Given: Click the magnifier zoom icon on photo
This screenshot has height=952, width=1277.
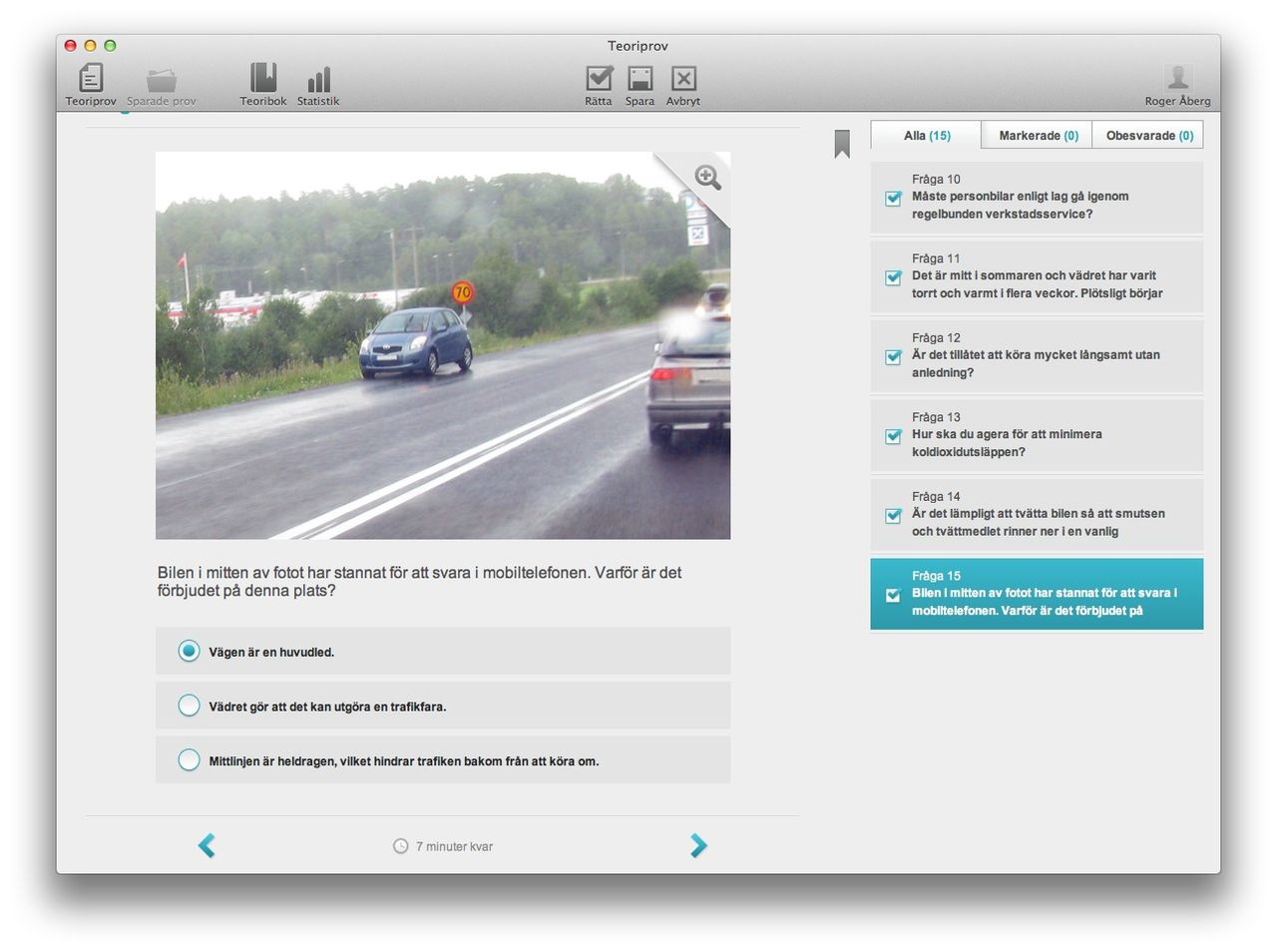Looking at the screenshot, I should tap(707, 178).
